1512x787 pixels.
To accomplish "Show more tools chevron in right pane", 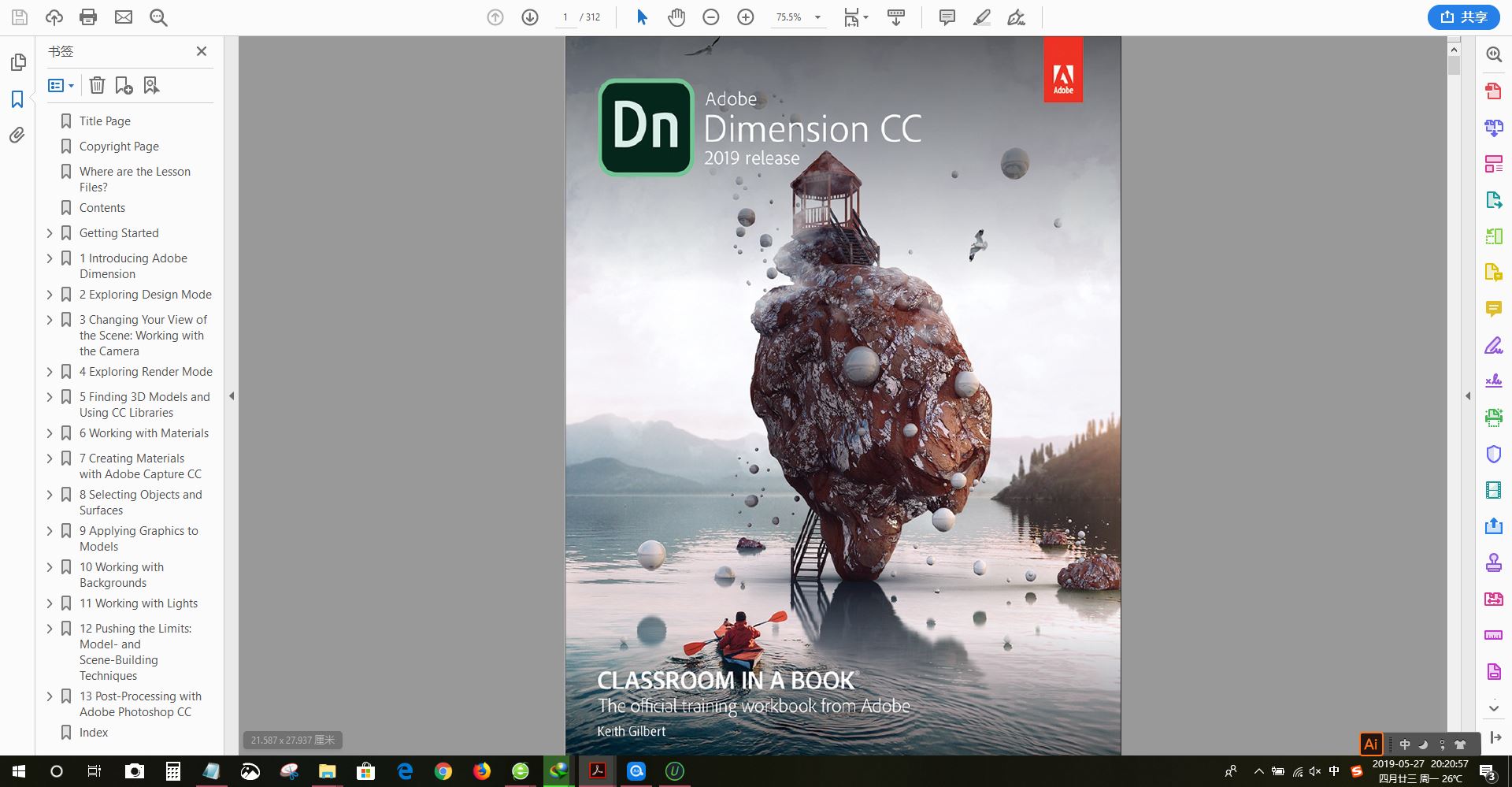I will [1493, 708].
